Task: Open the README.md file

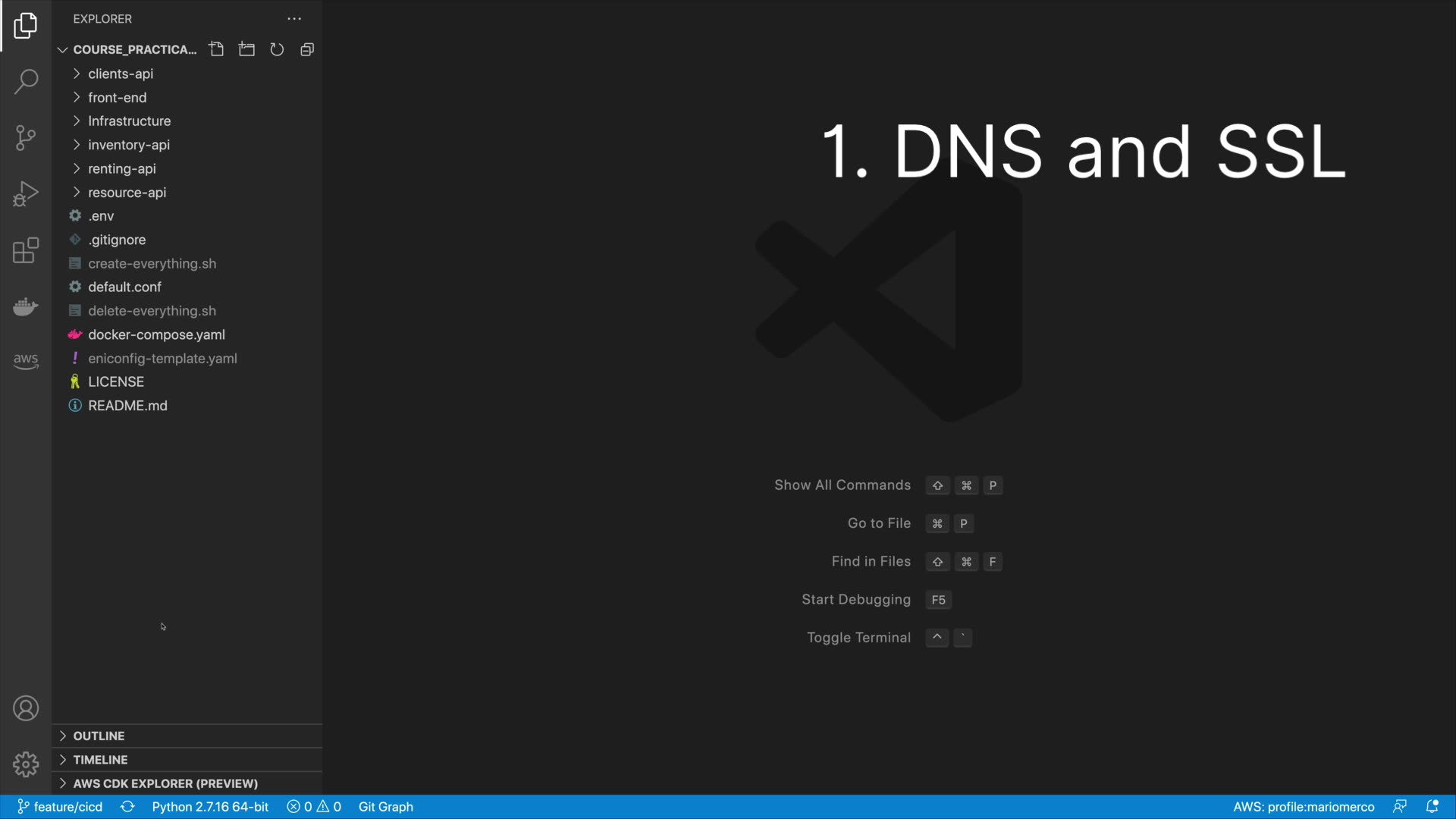Action: [x=127, y=406]
